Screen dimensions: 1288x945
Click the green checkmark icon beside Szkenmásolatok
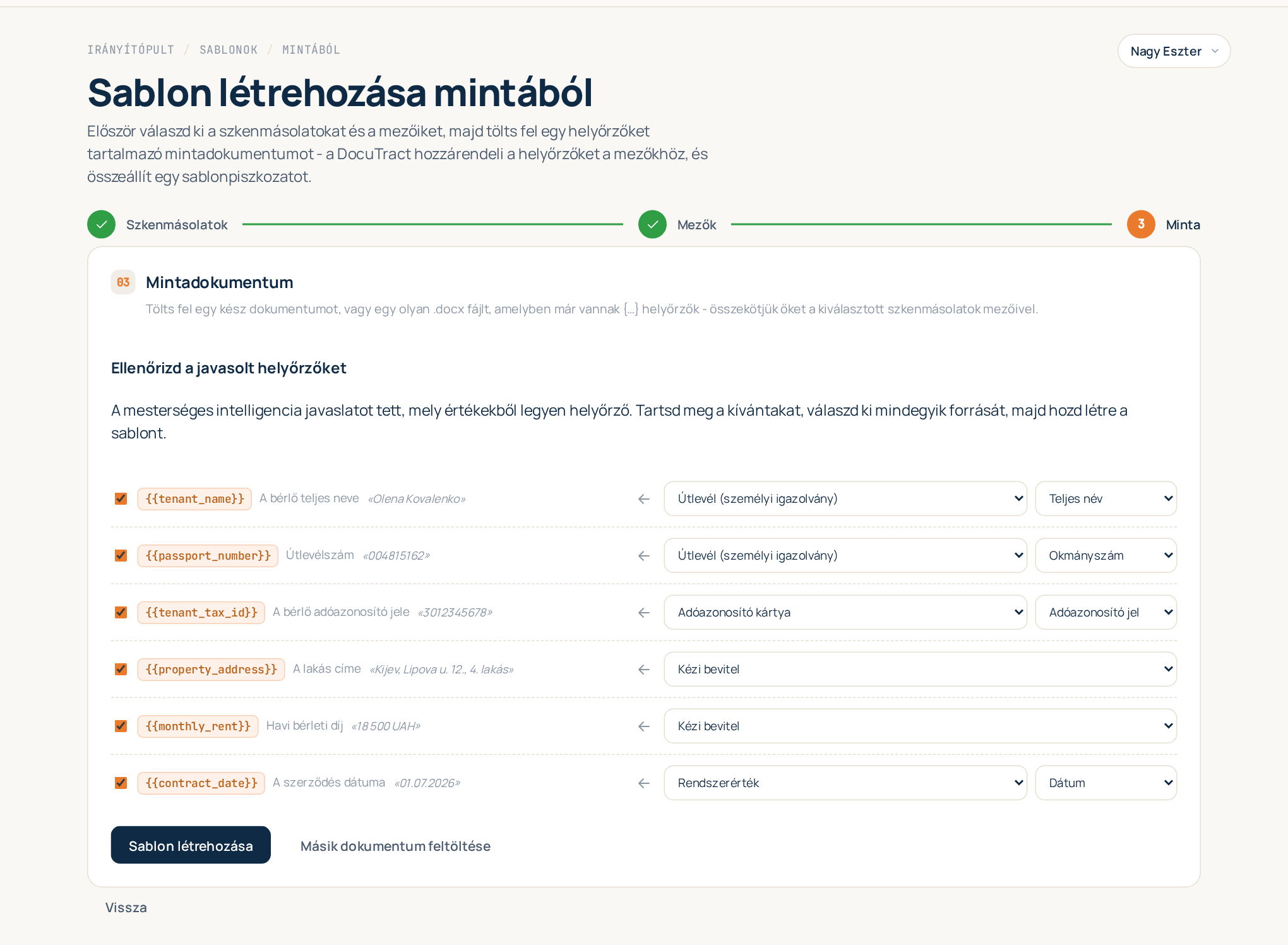point(101,224)
